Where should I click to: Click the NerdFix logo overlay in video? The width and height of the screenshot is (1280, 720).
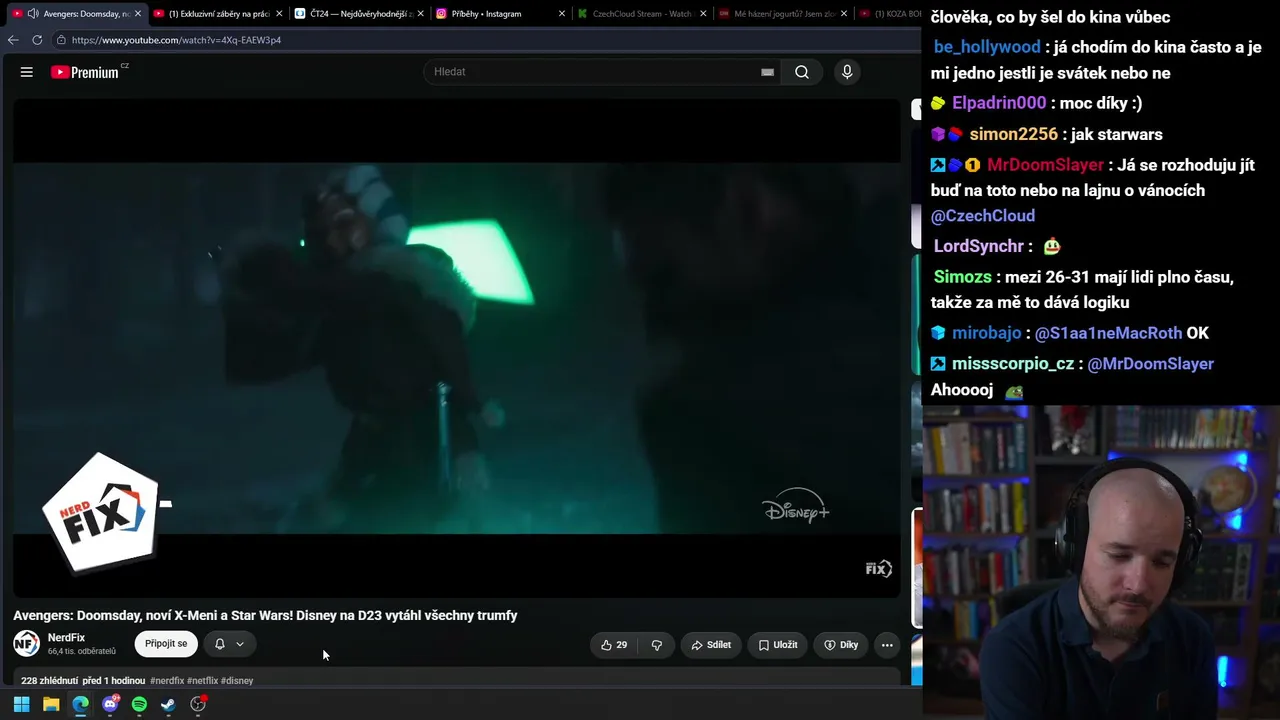click(x=101, y=513)
